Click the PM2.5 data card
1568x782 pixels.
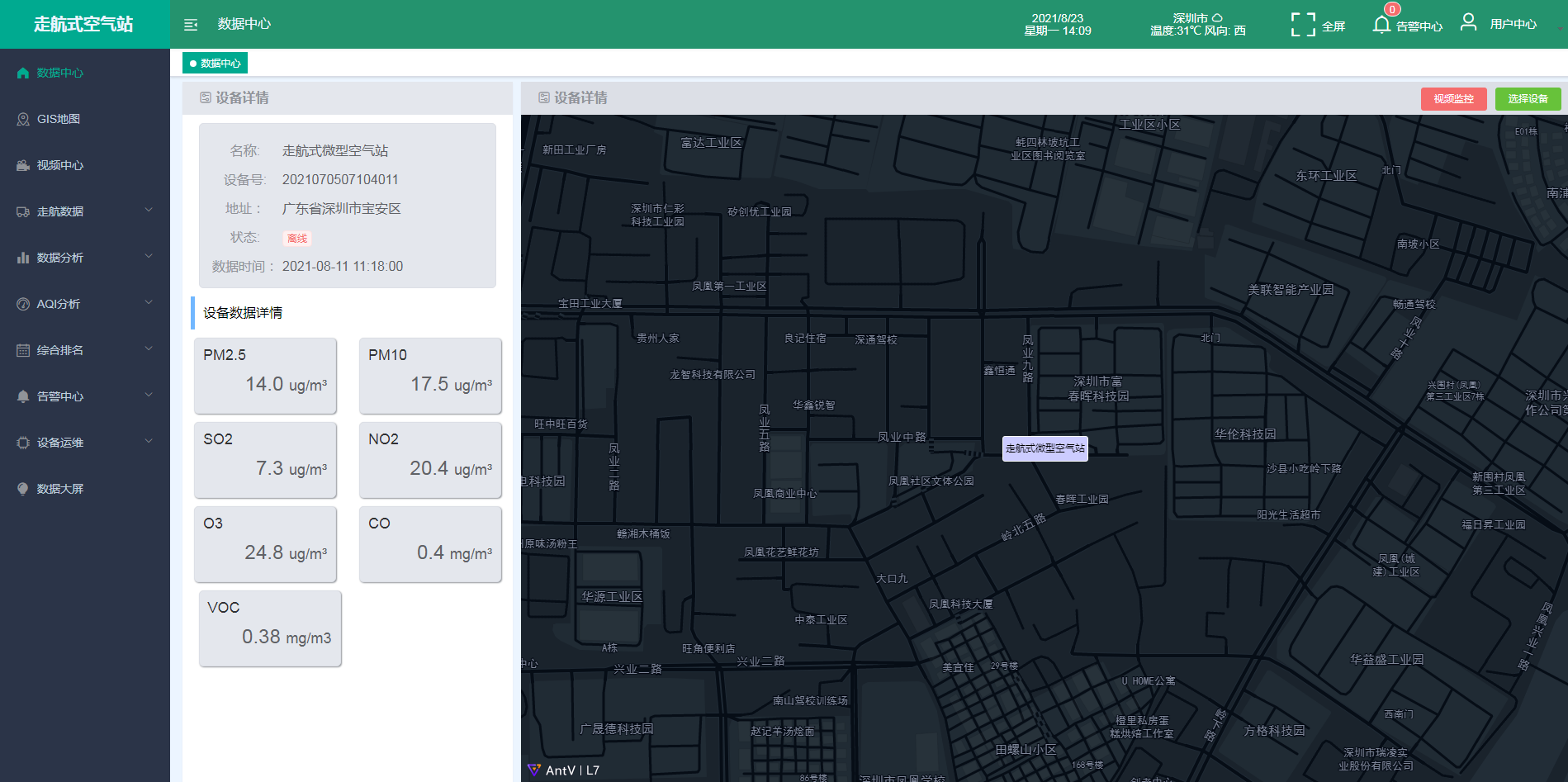265,376
